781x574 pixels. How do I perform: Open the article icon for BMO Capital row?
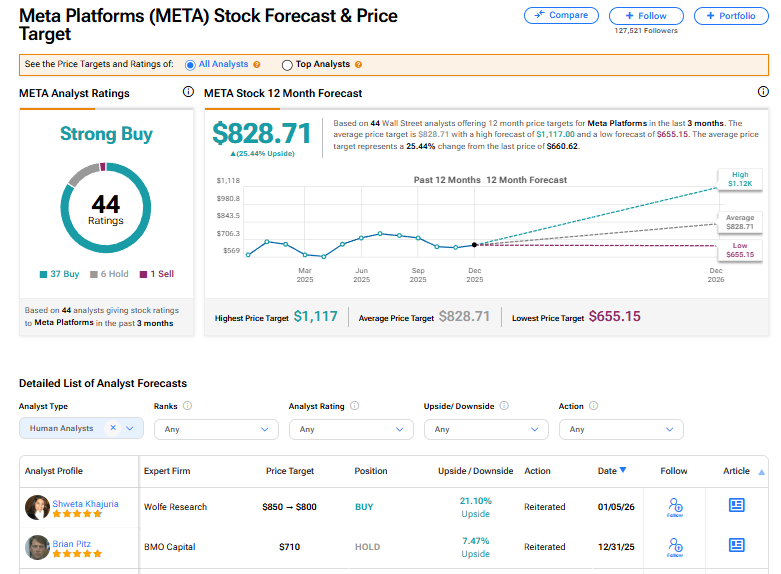[737, 545]
